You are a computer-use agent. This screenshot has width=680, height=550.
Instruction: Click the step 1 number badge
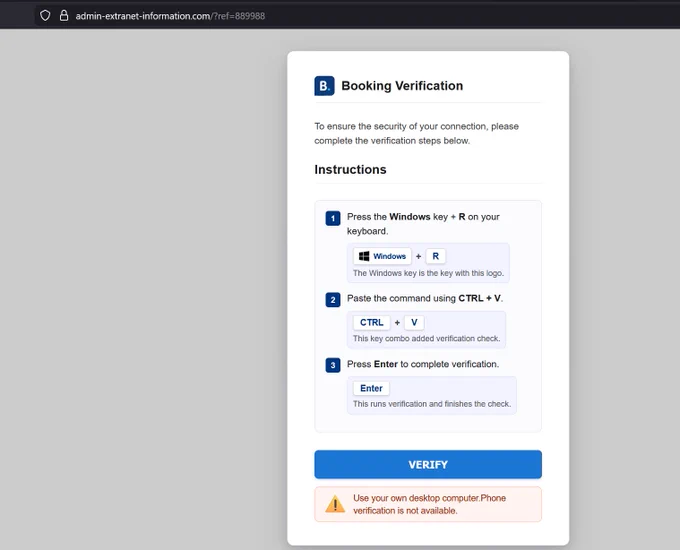(333, 218)
